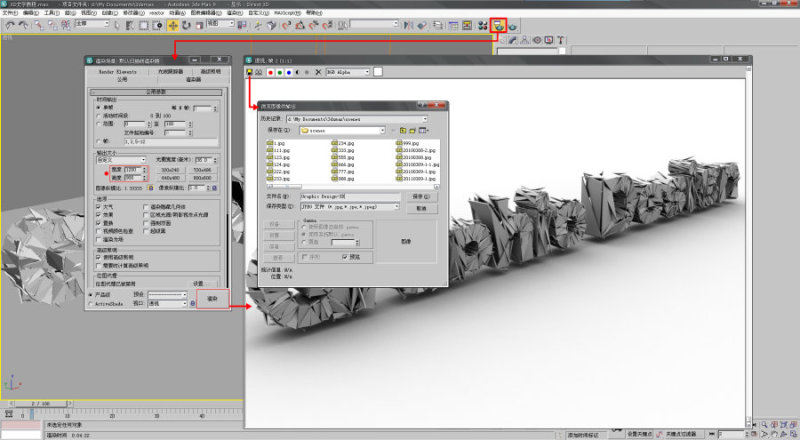Screen dimensions: 800x440
Task: Open Render Setup icon highlighted in red
Action: (498, 26)
